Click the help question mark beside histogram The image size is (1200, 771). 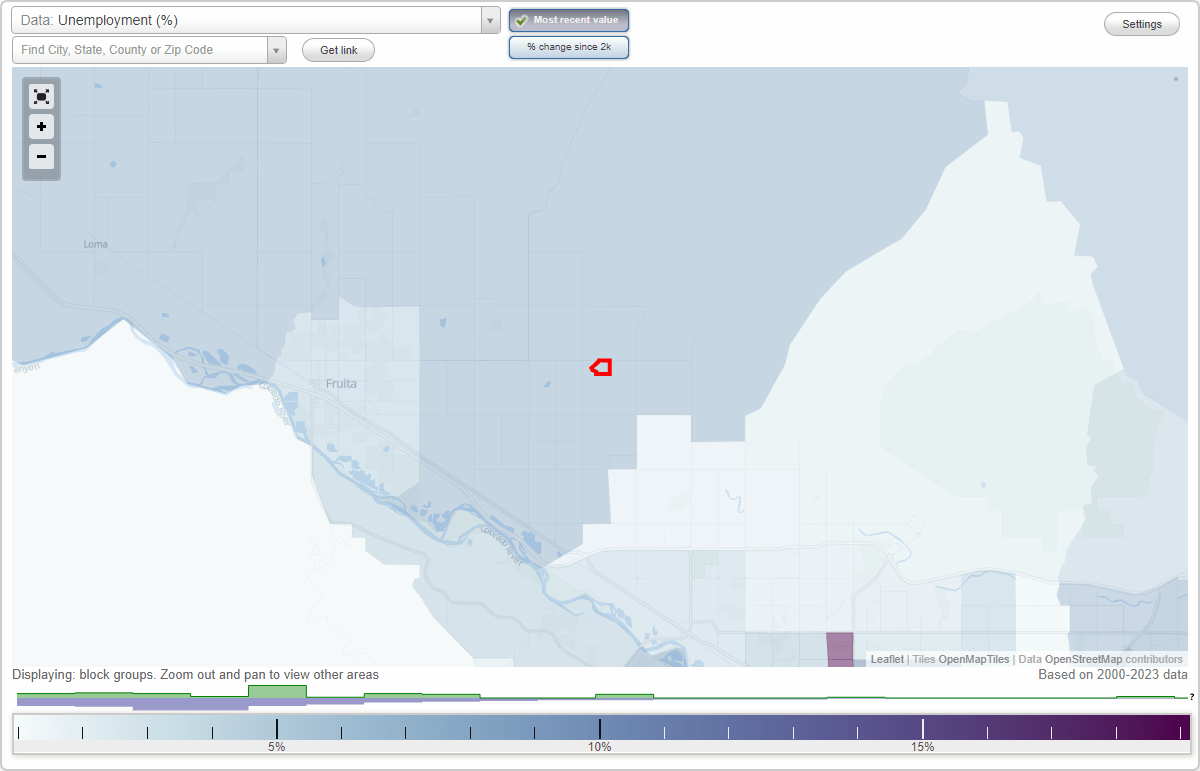coord(1192,697)
